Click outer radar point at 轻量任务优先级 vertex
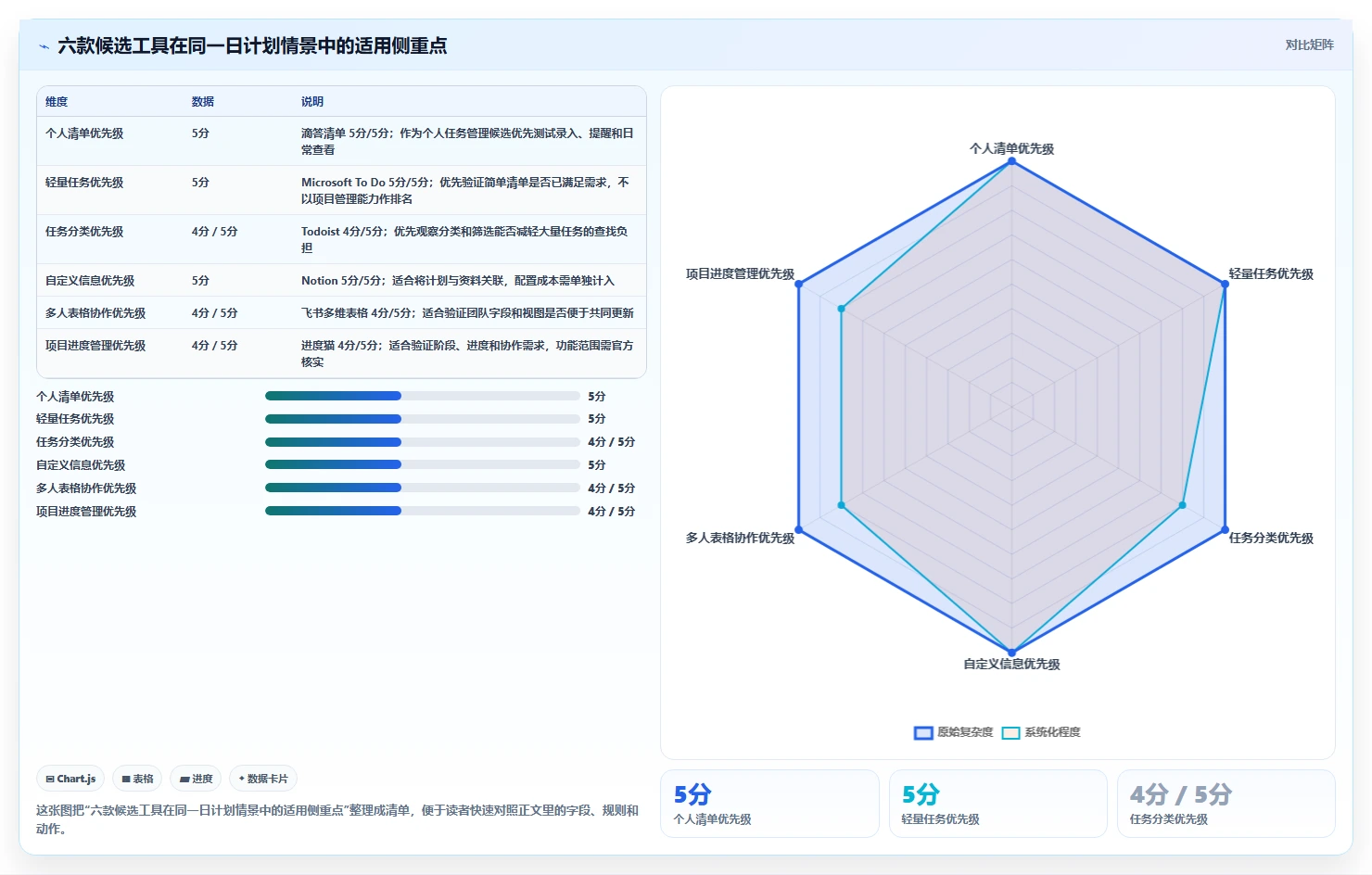This screenshot has width=1372, height=875. (1225, 284)
